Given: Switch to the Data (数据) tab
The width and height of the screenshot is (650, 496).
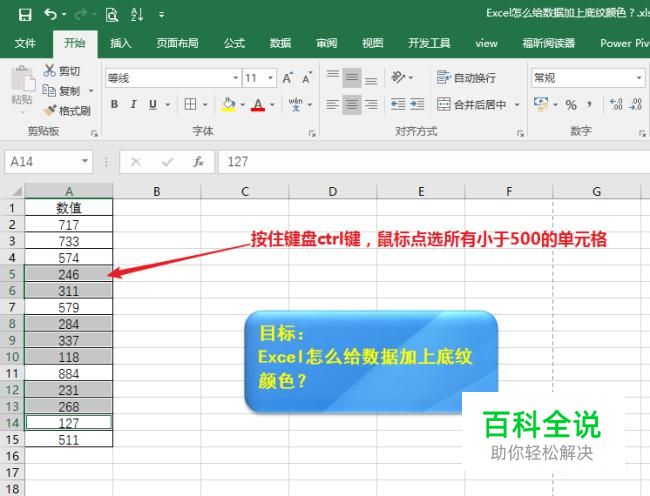Looking at the screenshot, I should pyautogui.click(x=280, y=43).
